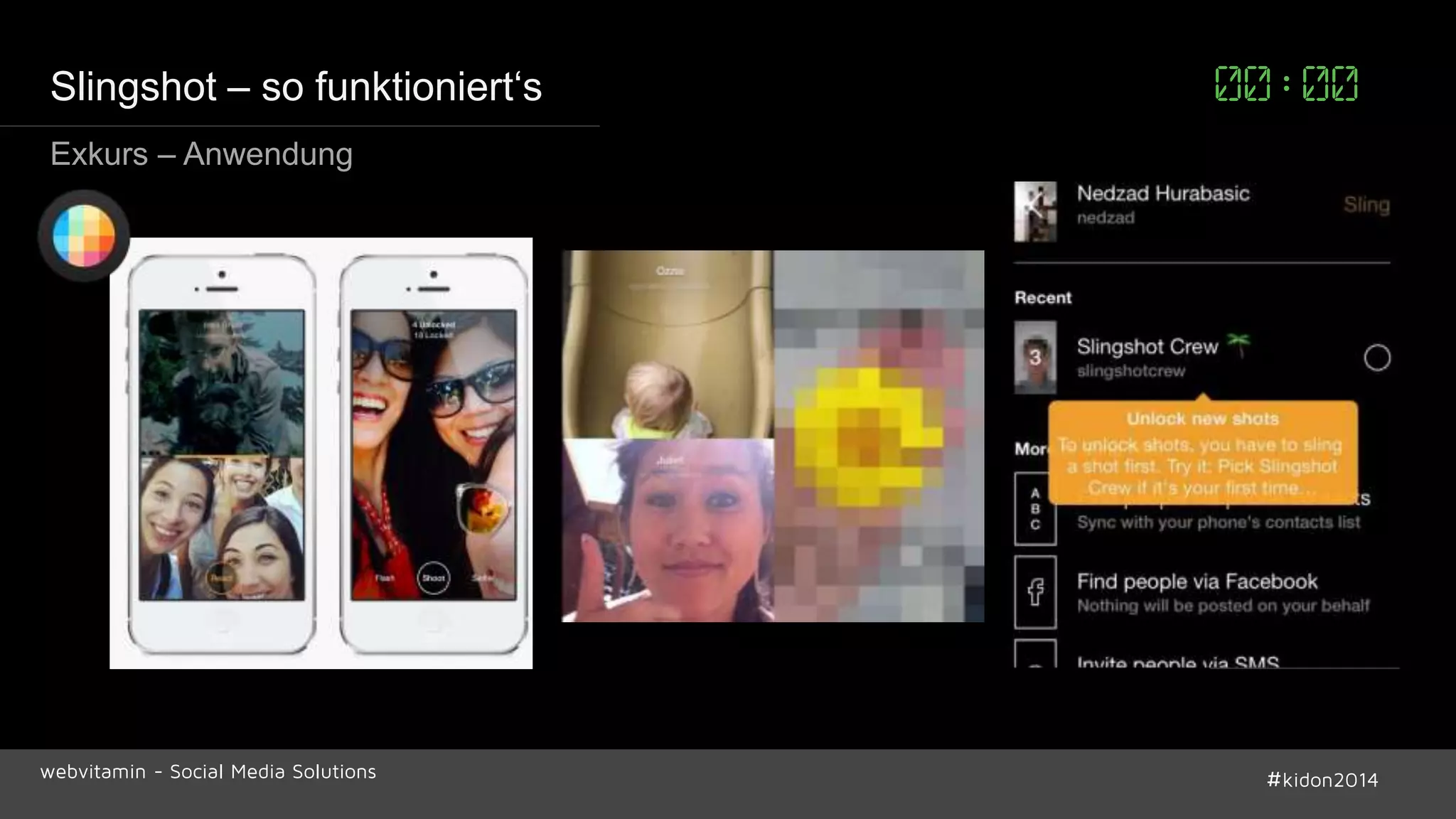Click the #kidon2014 hashtag

(x=1322, y=780)
